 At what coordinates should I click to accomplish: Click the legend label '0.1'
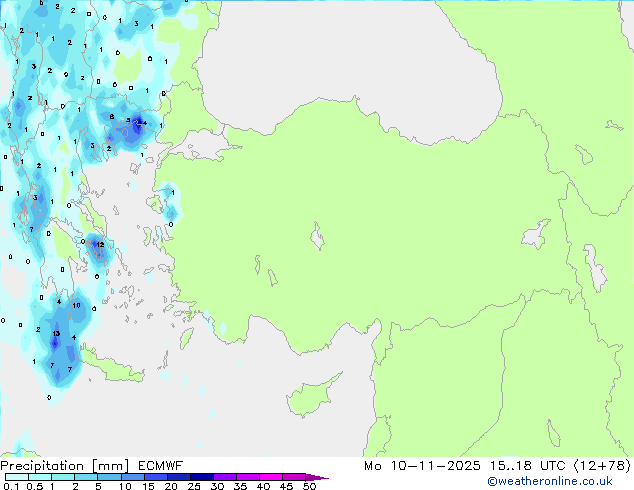click(11, 486)
